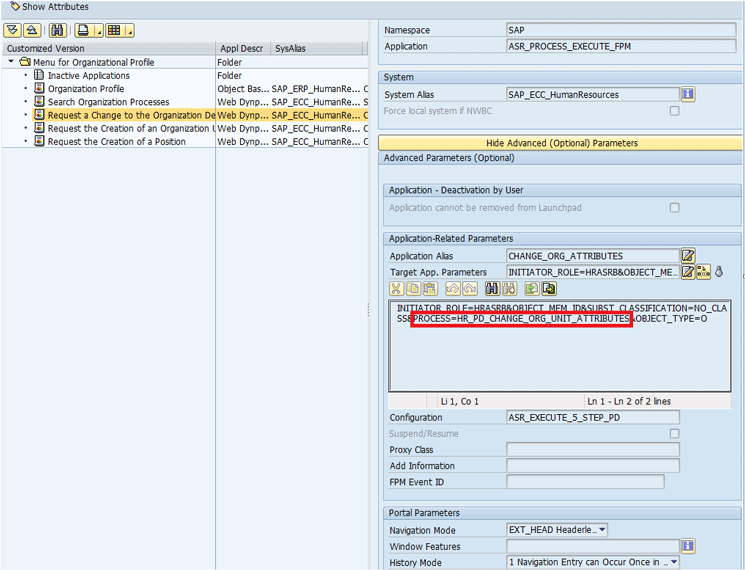Click the Show Attributes tag icon
This screenshot has height=570, width=745.
pyautogui.click(x=15, y=7)
